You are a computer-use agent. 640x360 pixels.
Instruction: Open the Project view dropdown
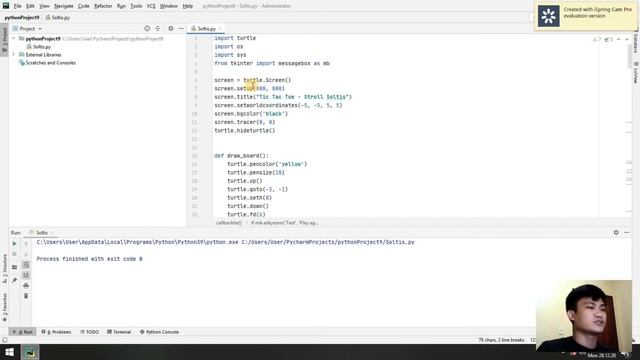(x=27, y=29)
